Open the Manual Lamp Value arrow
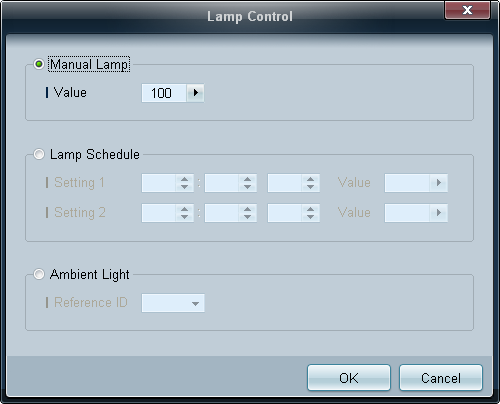 pos(195,93)
